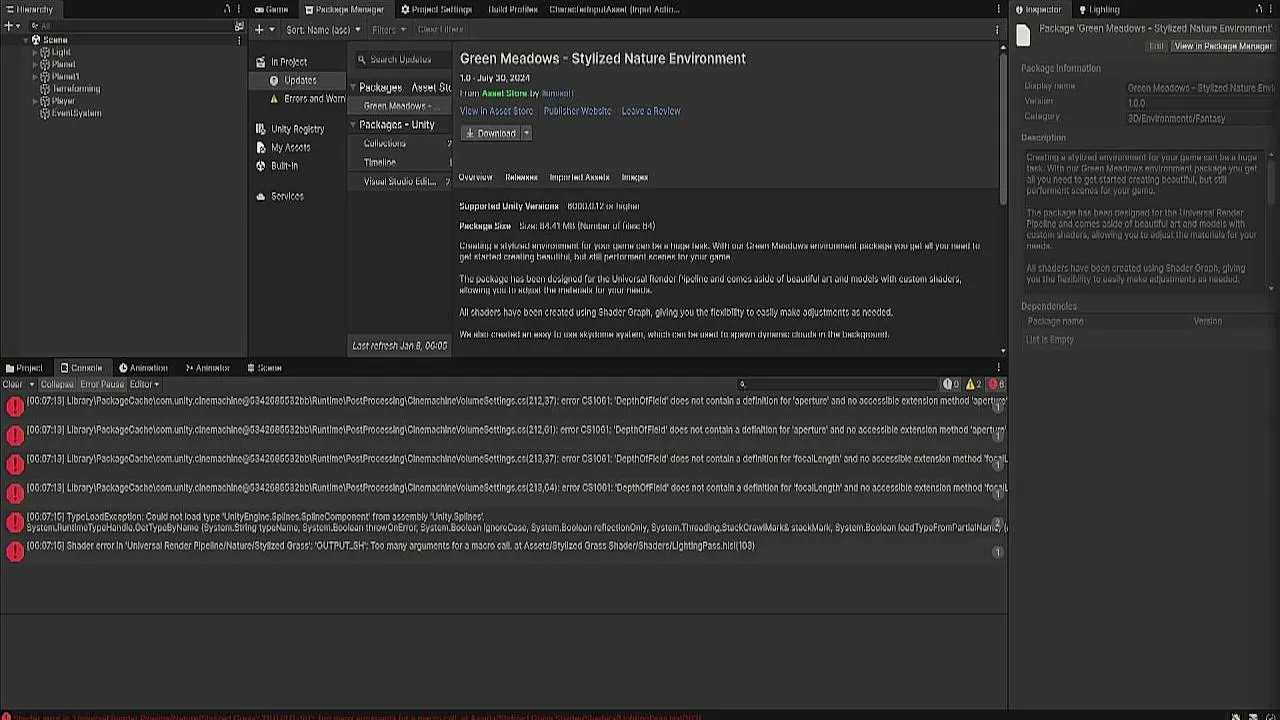Click the Hierarchy add object plus button
Screen dimensions: 1280x720
(7, 26)
